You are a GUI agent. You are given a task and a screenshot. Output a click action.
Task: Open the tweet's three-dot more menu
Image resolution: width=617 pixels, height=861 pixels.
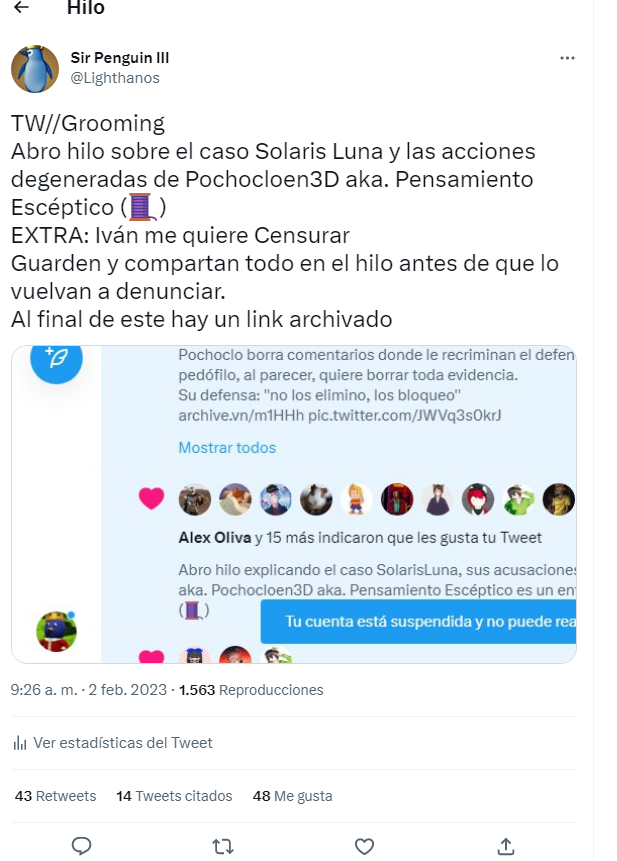pyautogui.click(x=567, y=58)
